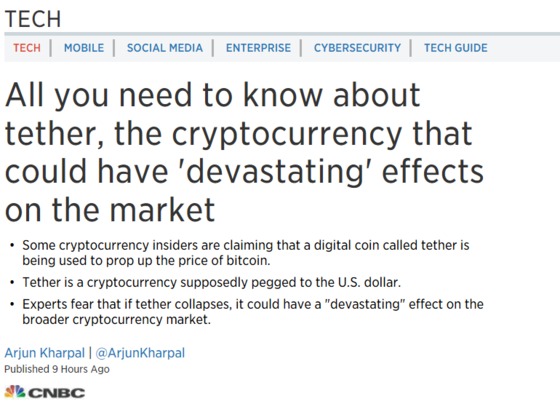Switch to the MOBILE tab
The image size is (560, 404).
(84, 48)
